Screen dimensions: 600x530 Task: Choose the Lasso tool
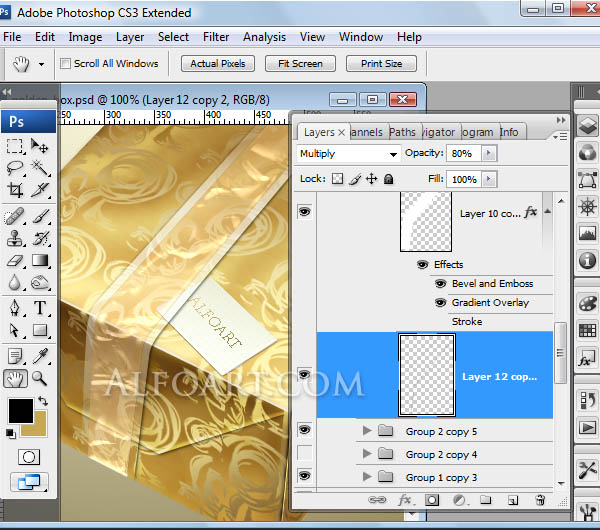click(x=15, y=168)
